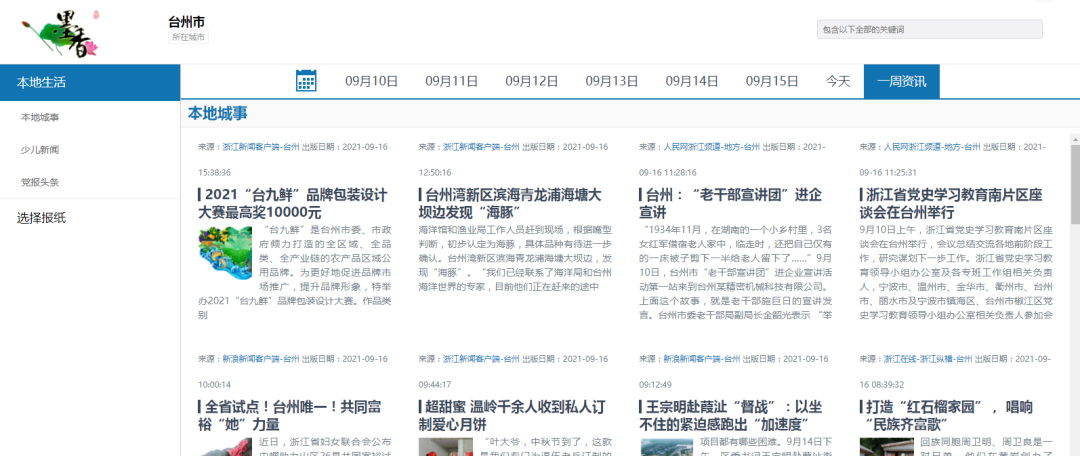
Task: Open article 2021“台九鲜”品牌包装设计大赛最高奖10000元
Action: coord(294,203)
